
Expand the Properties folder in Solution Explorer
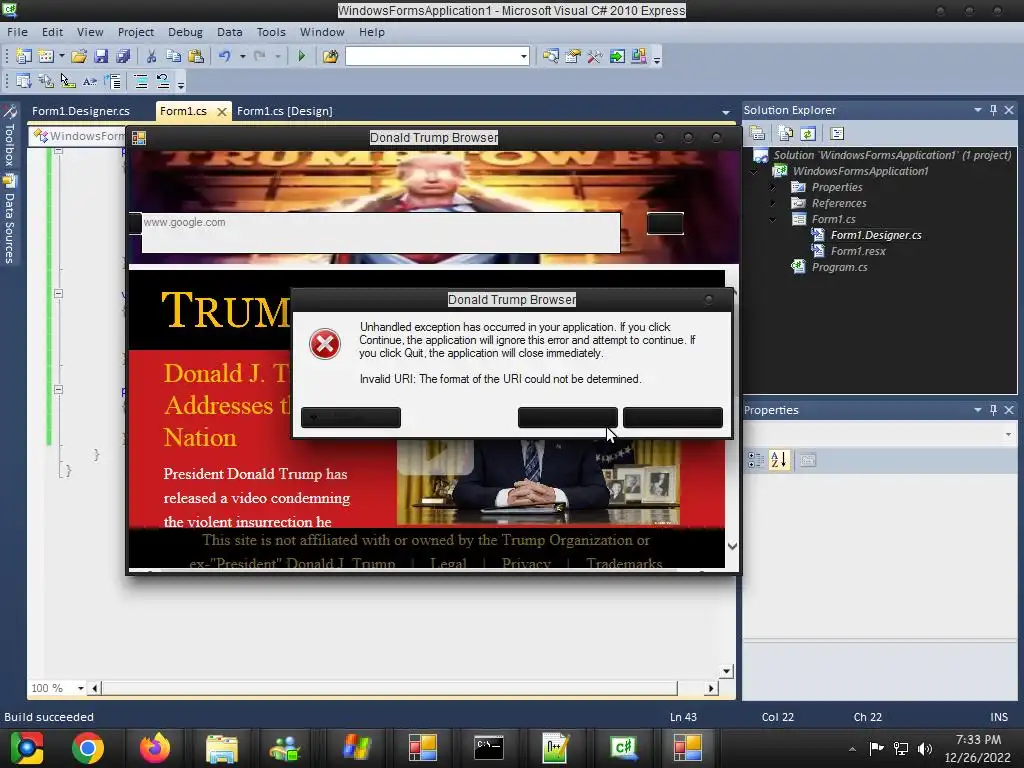tap(773, 187)
